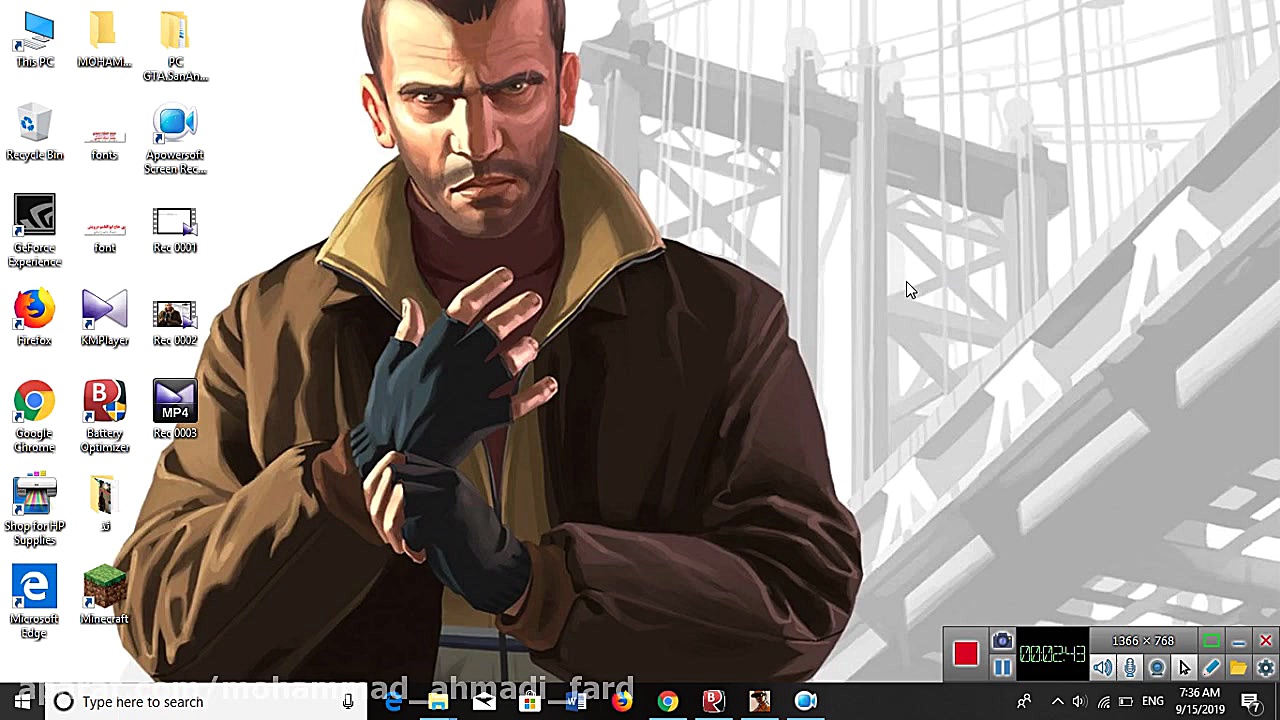This screenshot has width=1280, height=720.
Task: Click the cursor capture icon
Action: (x=1185, y=668)
